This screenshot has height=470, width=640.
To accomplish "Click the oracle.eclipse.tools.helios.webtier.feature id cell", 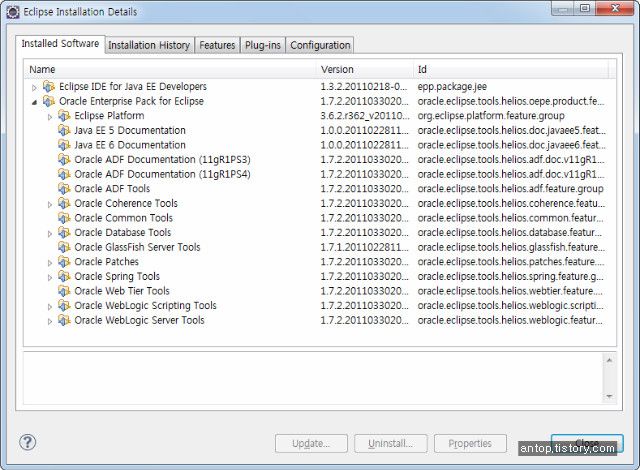I will 510,291.
